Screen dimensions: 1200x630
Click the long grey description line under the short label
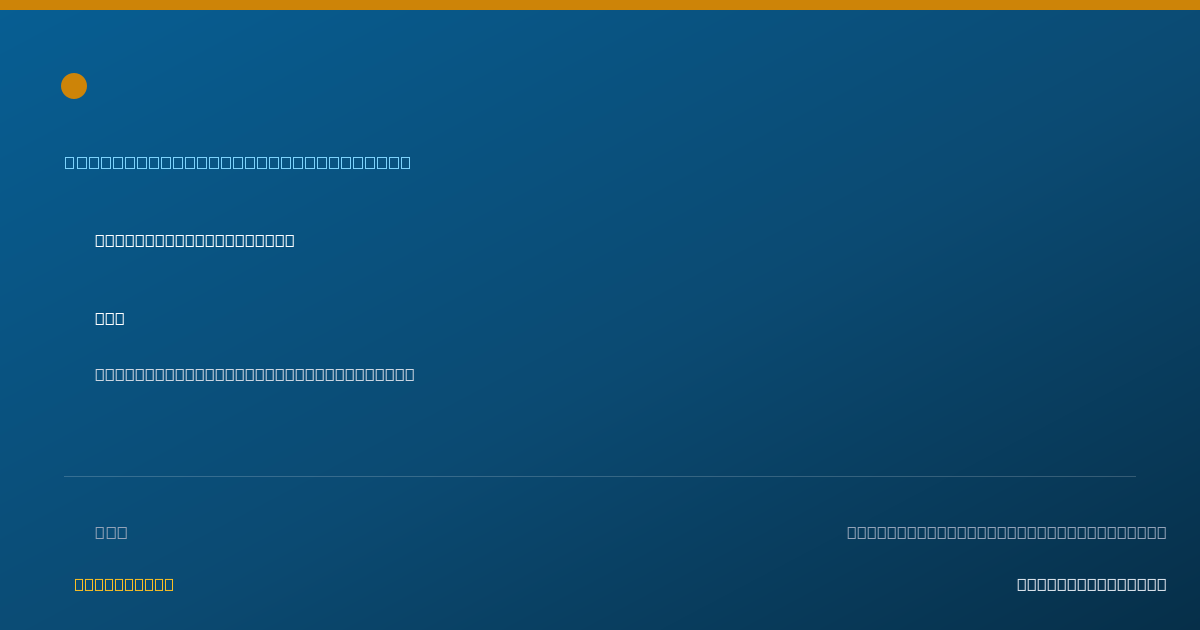tap(255, 374)
